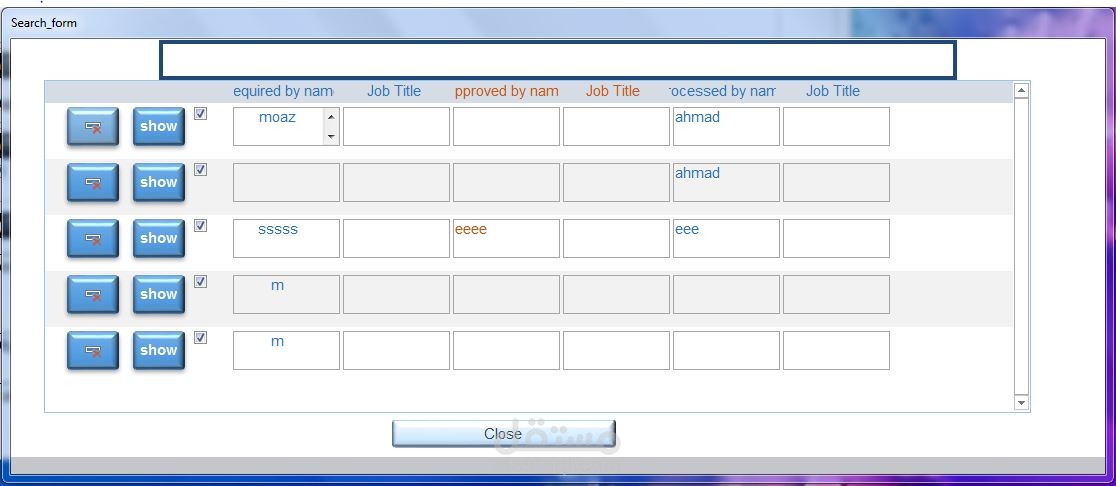This screenshot has width=1116, height=486.
Task: Click the 'eee' processed by name field
Action: [x=726, y=238]
